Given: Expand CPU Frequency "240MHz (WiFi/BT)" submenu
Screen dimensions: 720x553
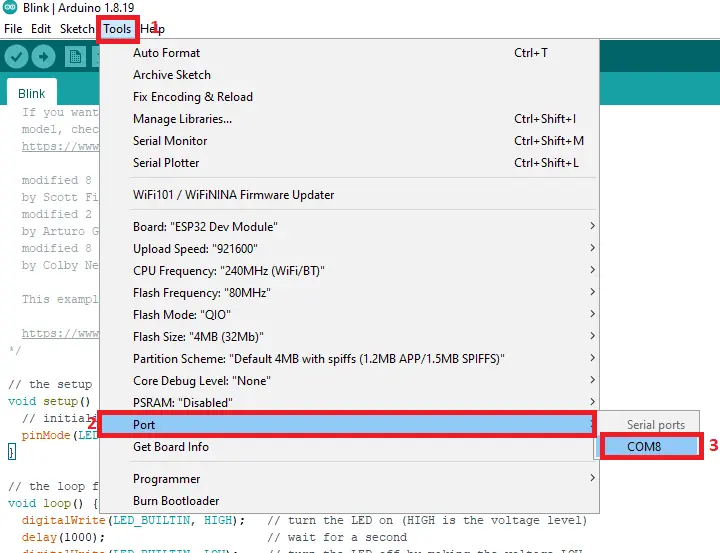Looking at the screenshot, I should [x=349, y=271].
